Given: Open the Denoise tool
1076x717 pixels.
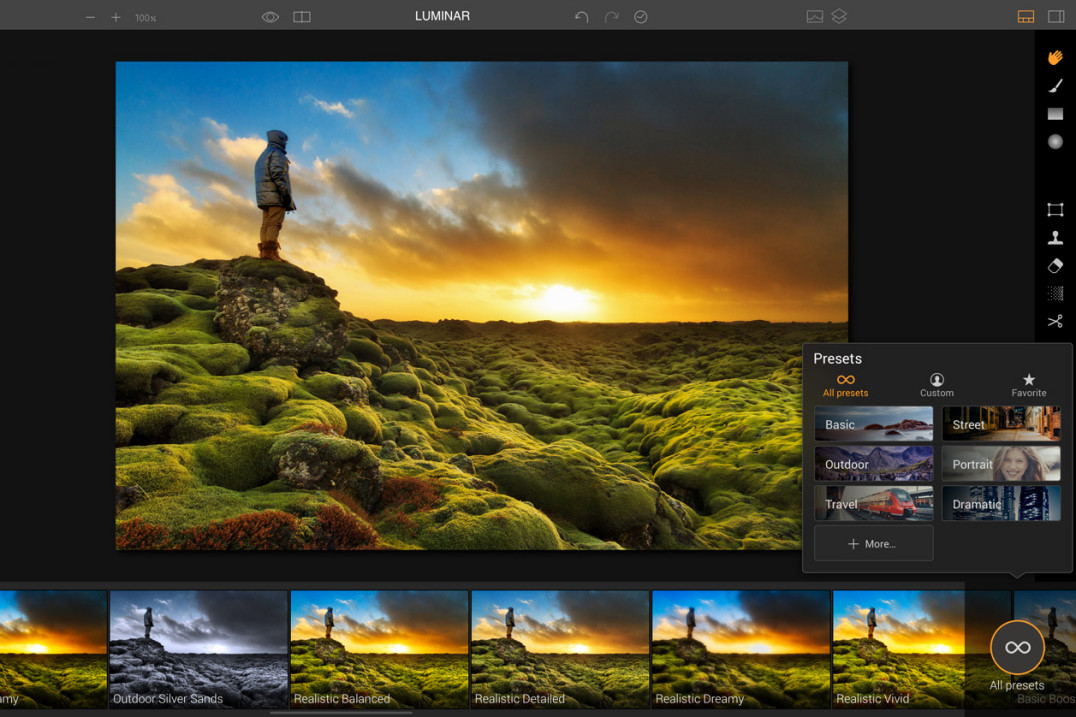Looking at the screenshot, I should pyautogui.click(x=1055, y=294).
